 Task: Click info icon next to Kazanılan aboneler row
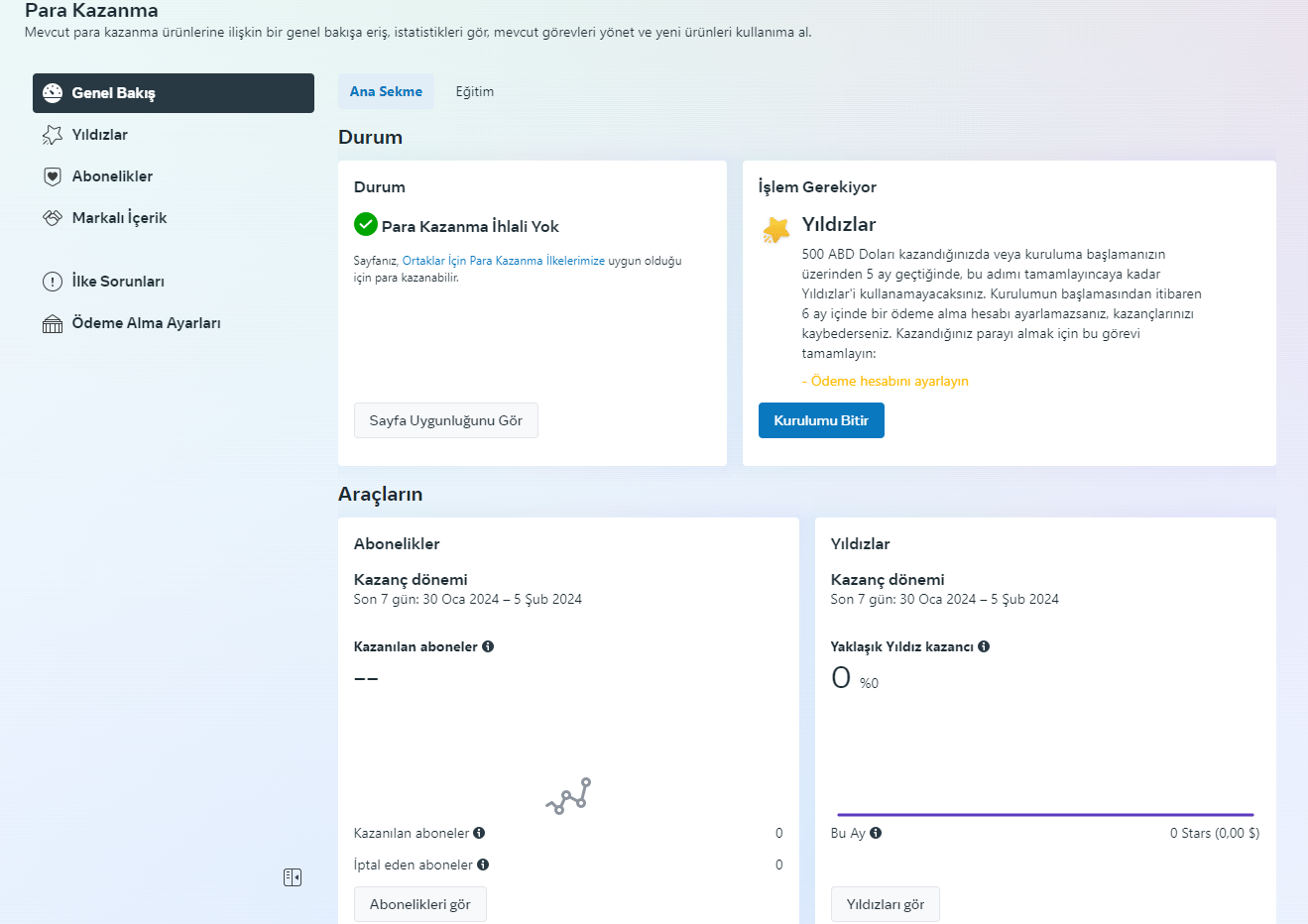(x=479, y=833)
